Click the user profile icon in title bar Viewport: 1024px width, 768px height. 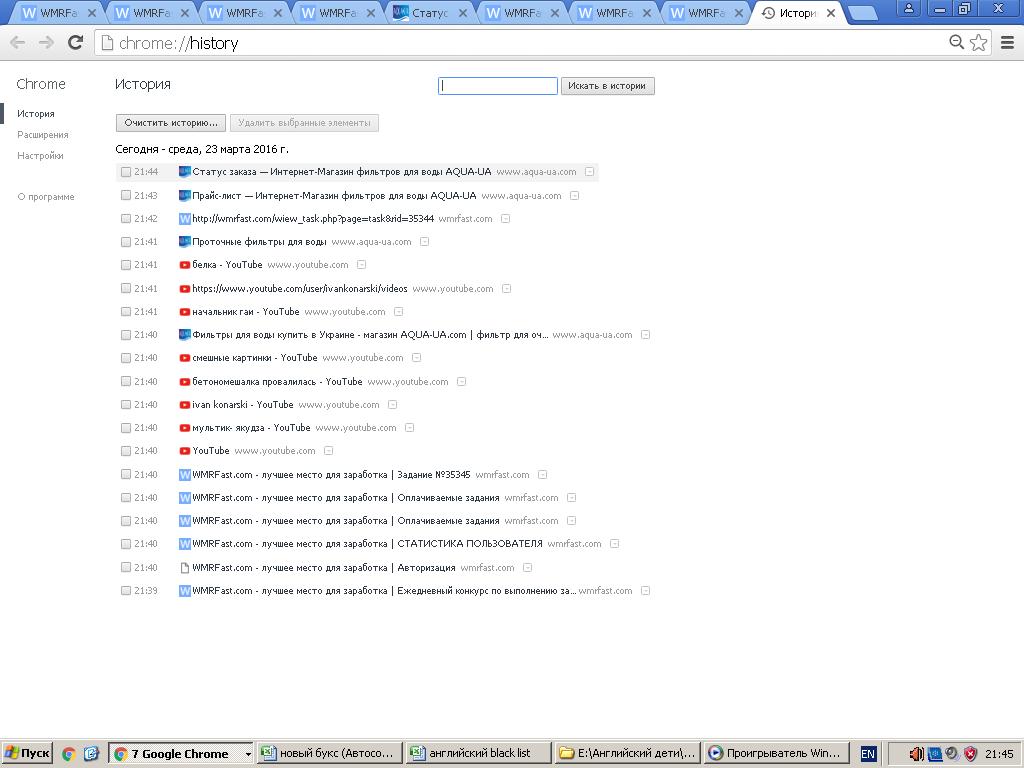click(x=908, y=8)
